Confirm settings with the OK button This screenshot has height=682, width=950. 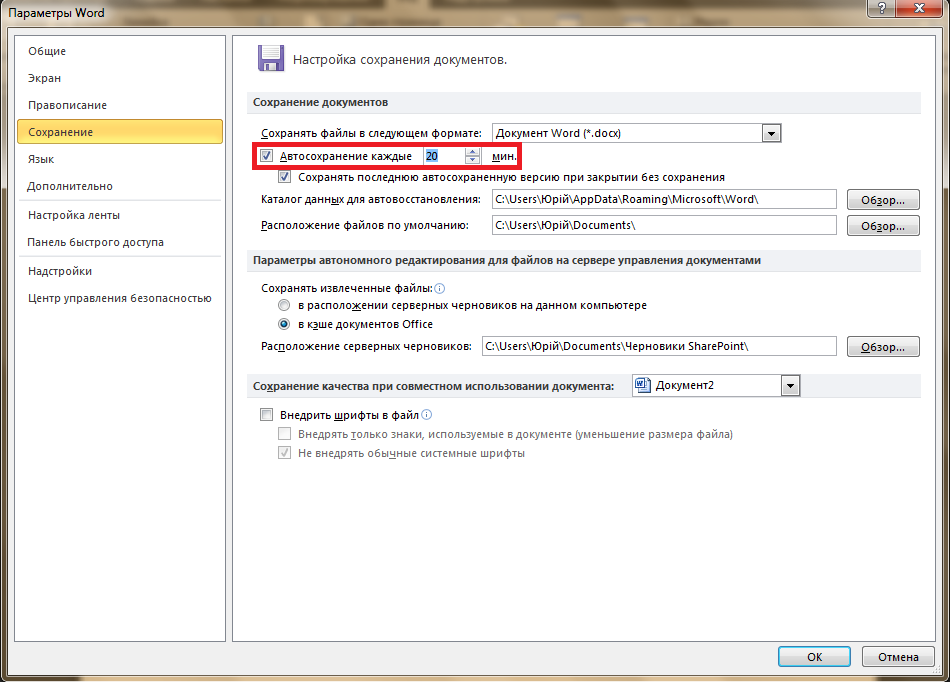[814, 657]
